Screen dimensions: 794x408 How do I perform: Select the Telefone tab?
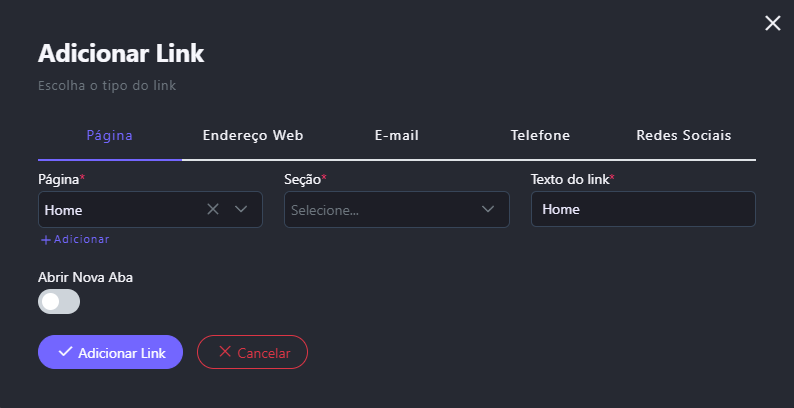540,135
